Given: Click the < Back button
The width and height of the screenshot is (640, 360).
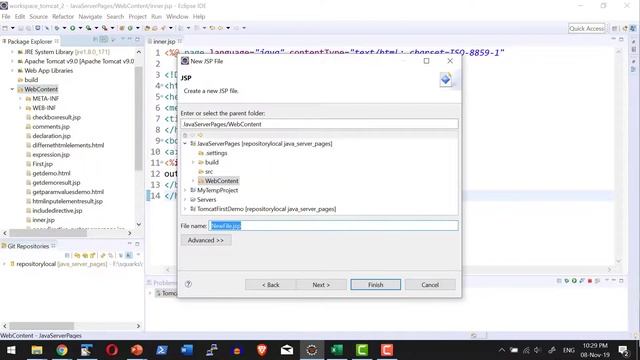Looking at the screenshot, I should click(x=271, y=285).
